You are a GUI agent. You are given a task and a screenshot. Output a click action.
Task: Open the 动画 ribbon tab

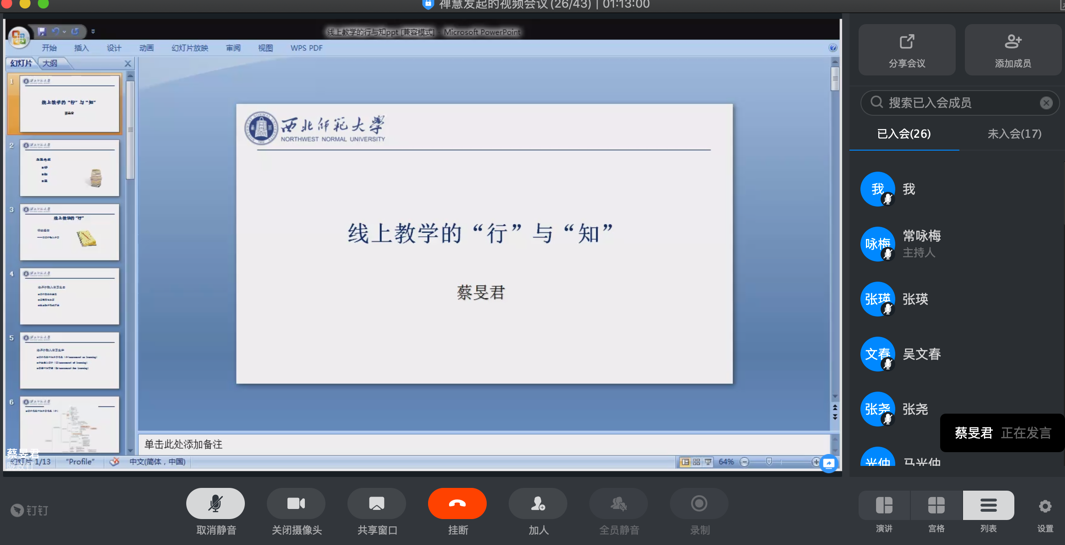coord(147,48)
